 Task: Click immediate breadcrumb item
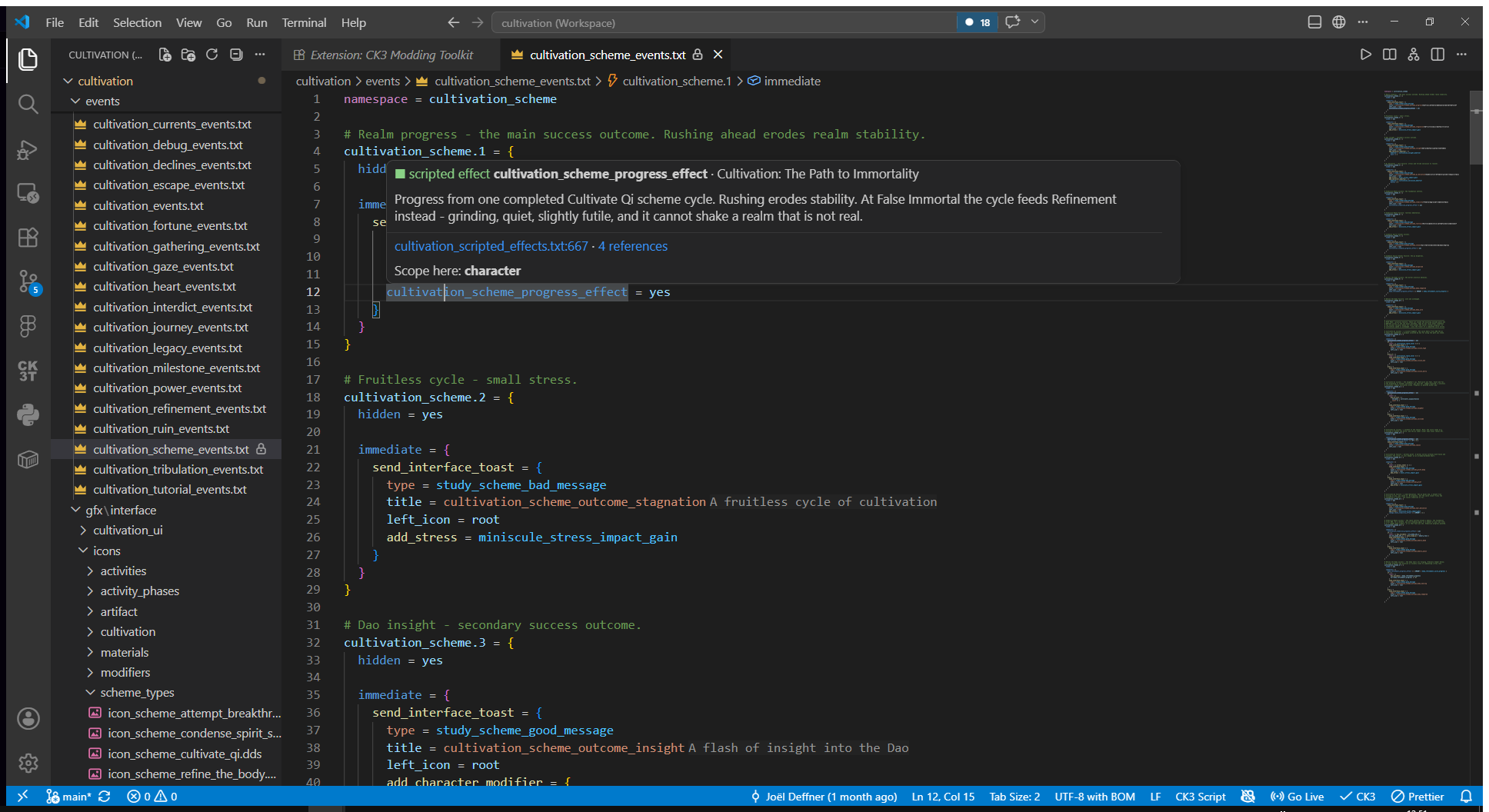[792, 81]
